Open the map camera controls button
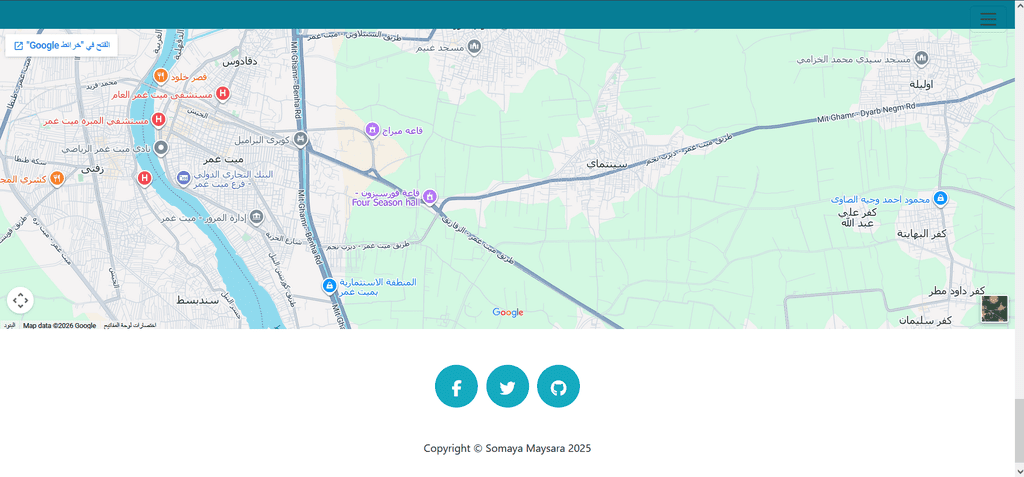Viewport: 1024px width, 477px height. (x=20, y=301)
